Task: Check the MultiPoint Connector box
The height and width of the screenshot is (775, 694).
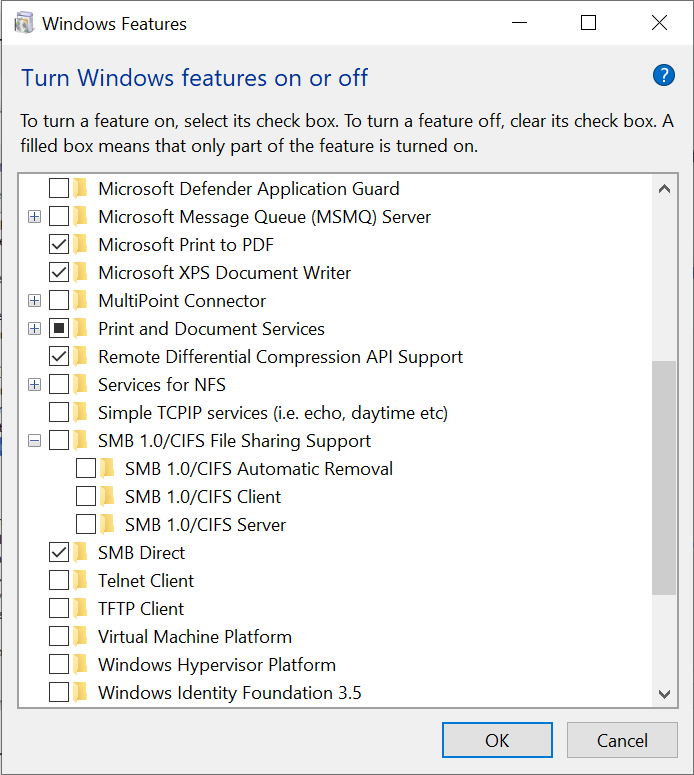Action: pos(59,300)
